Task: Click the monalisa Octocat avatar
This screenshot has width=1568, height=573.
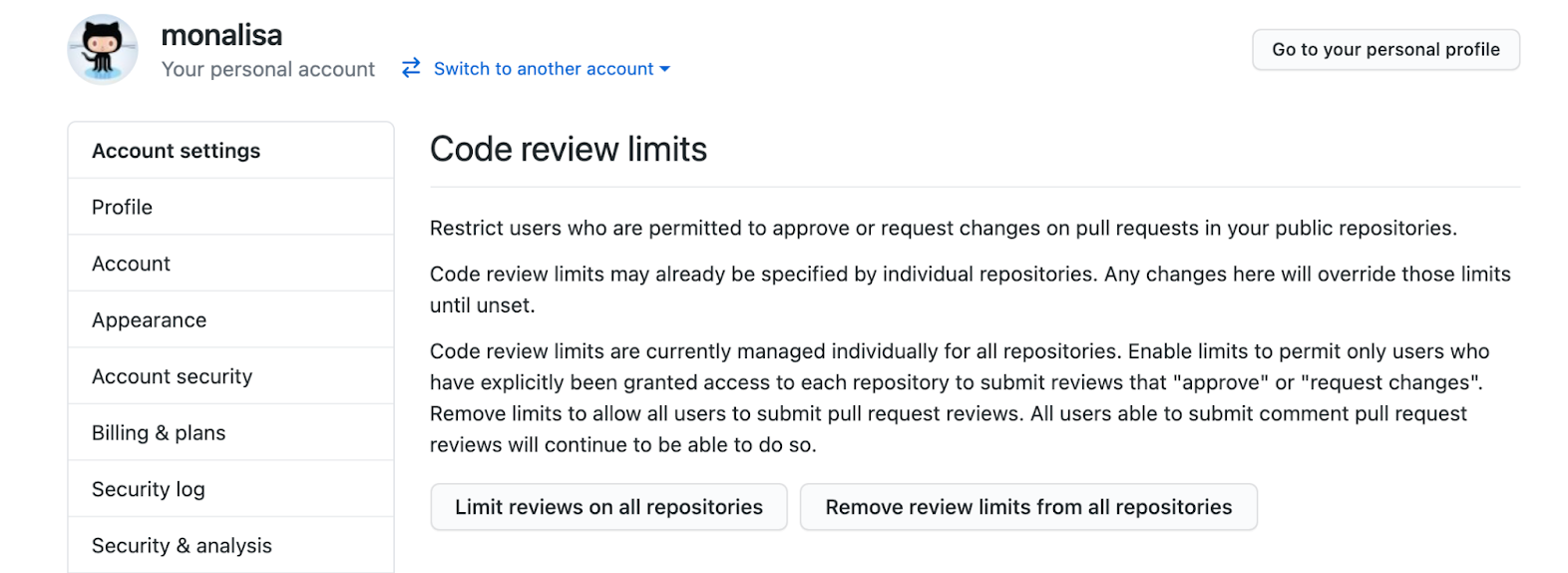Action: (103, 49)
